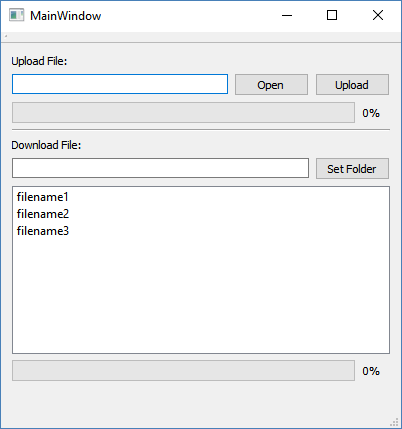Viewport: 402px width, 429px height.
Task: Click the resize grip in corner
Action: tap(394, 422)
